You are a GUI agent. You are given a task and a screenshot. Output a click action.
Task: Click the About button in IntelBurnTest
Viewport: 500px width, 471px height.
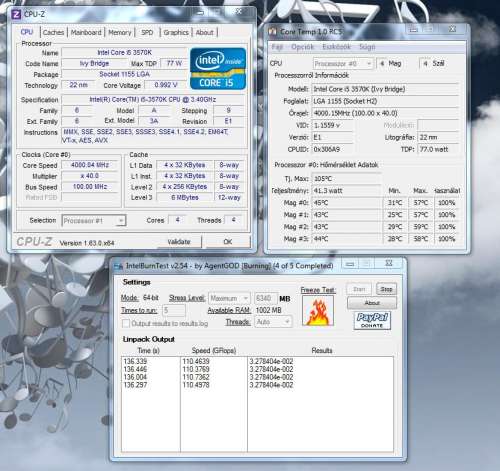(372, 303)
